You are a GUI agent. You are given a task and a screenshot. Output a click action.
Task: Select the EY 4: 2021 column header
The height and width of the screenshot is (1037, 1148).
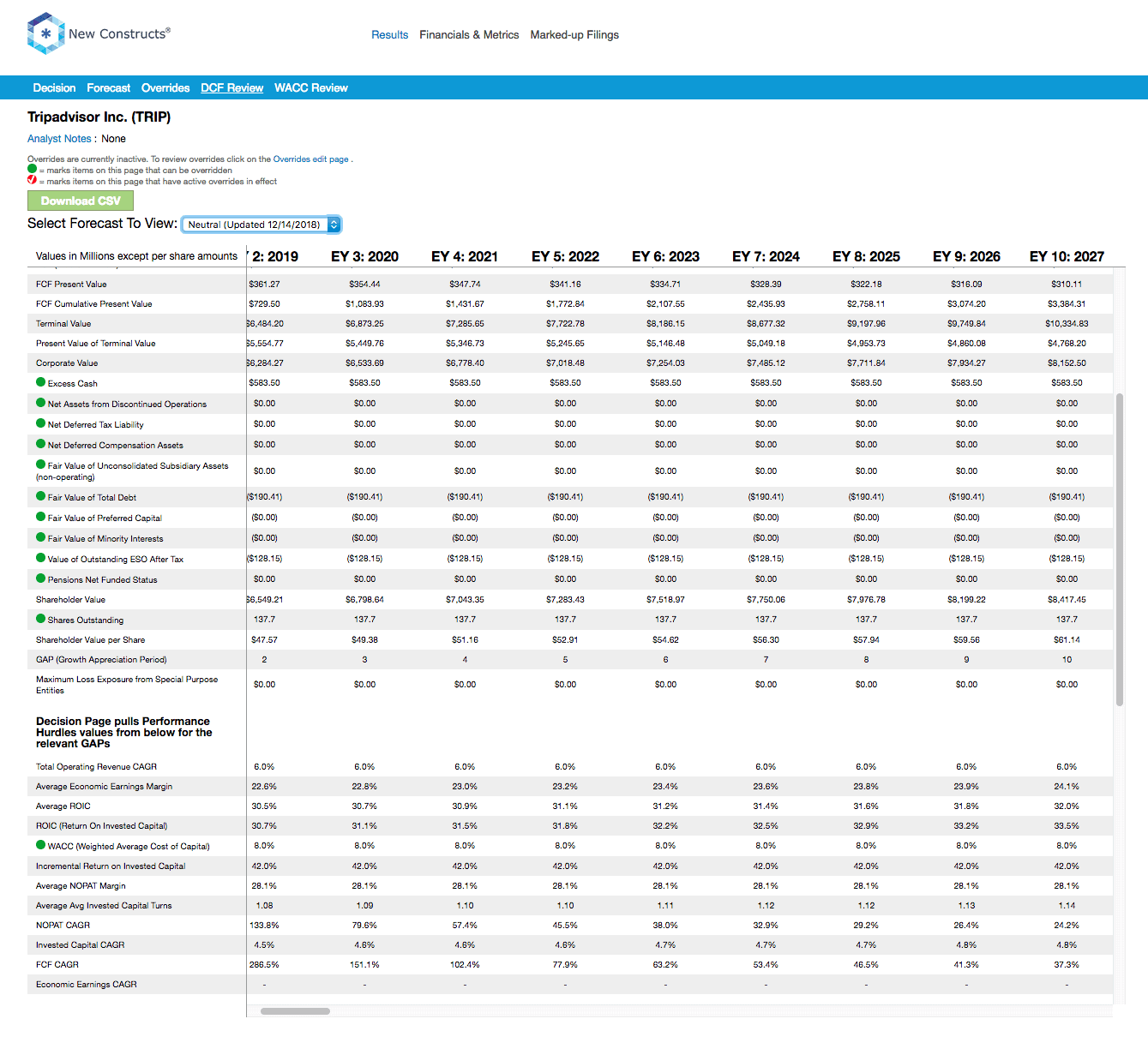click(465, 257)
